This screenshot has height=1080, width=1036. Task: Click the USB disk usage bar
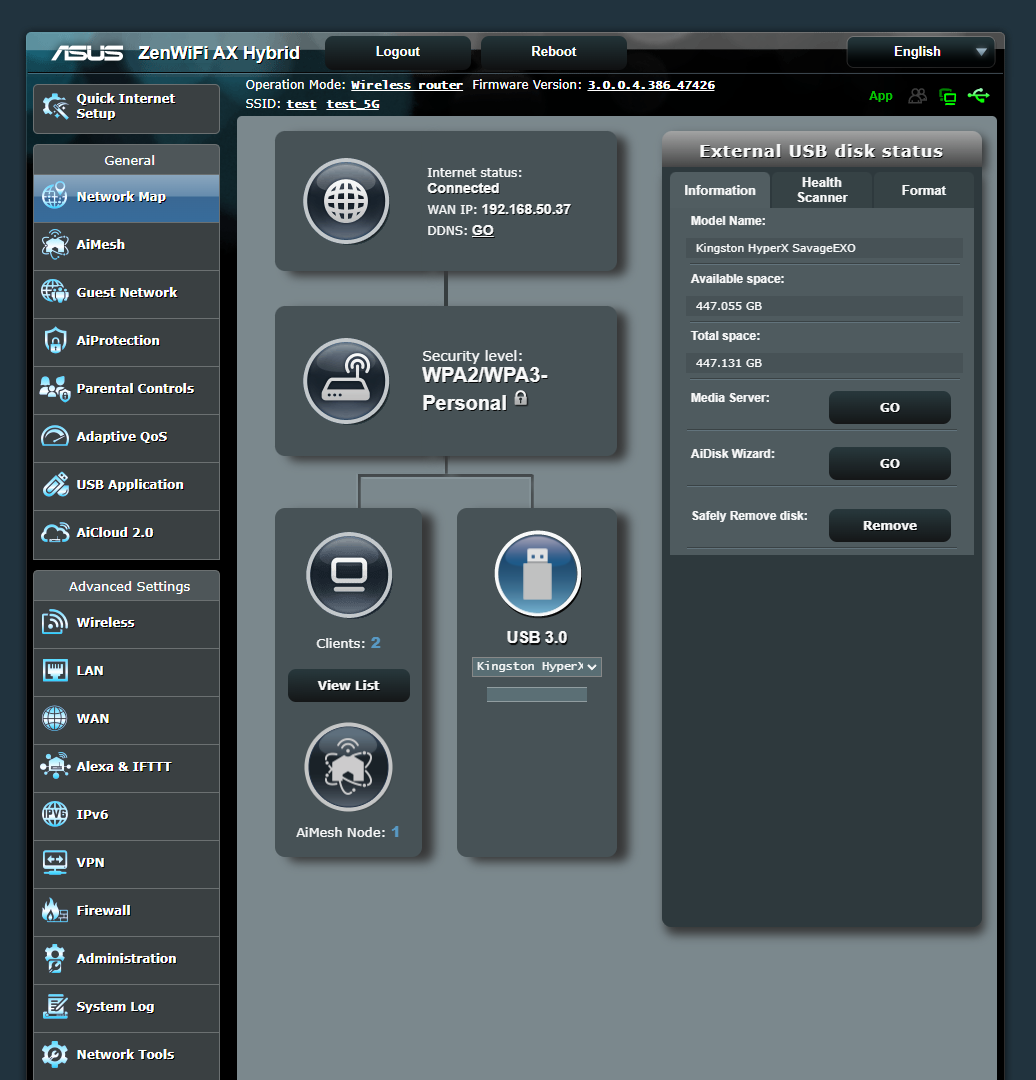point(537,693)
